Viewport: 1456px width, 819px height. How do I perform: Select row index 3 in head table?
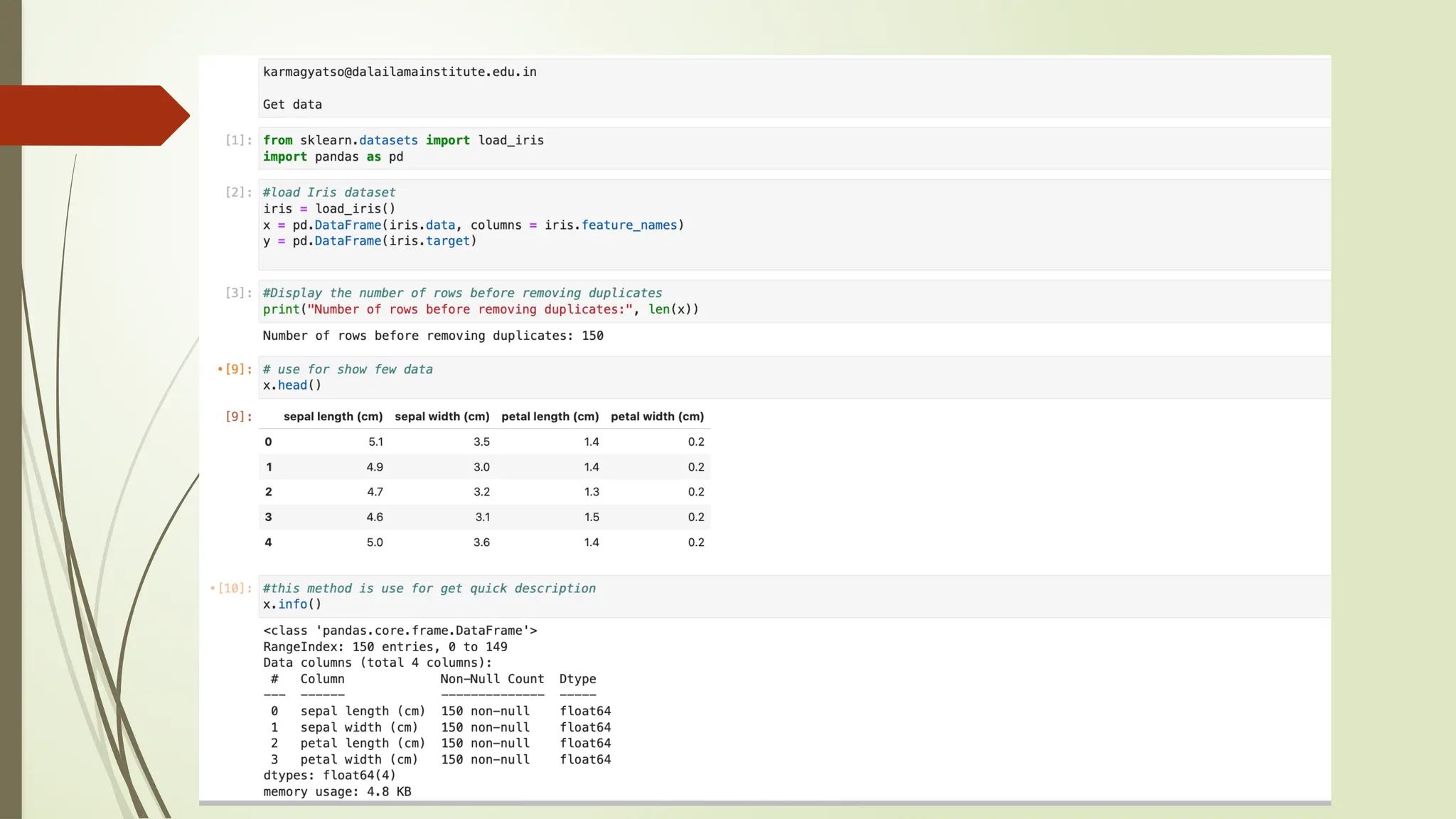268,517
